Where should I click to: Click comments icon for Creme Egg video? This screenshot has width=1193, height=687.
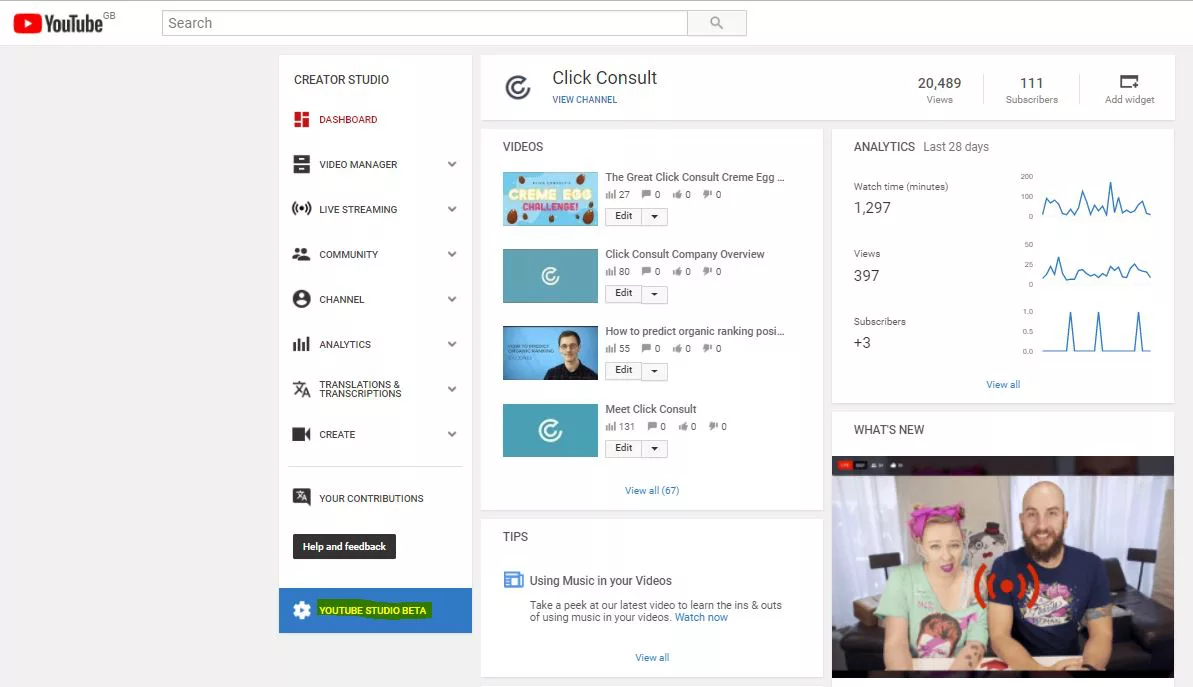point(646,194)
